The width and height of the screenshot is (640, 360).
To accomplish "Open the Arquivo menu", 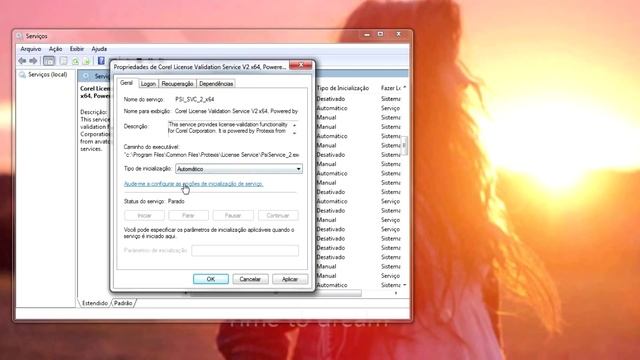I will click(31, 49).
